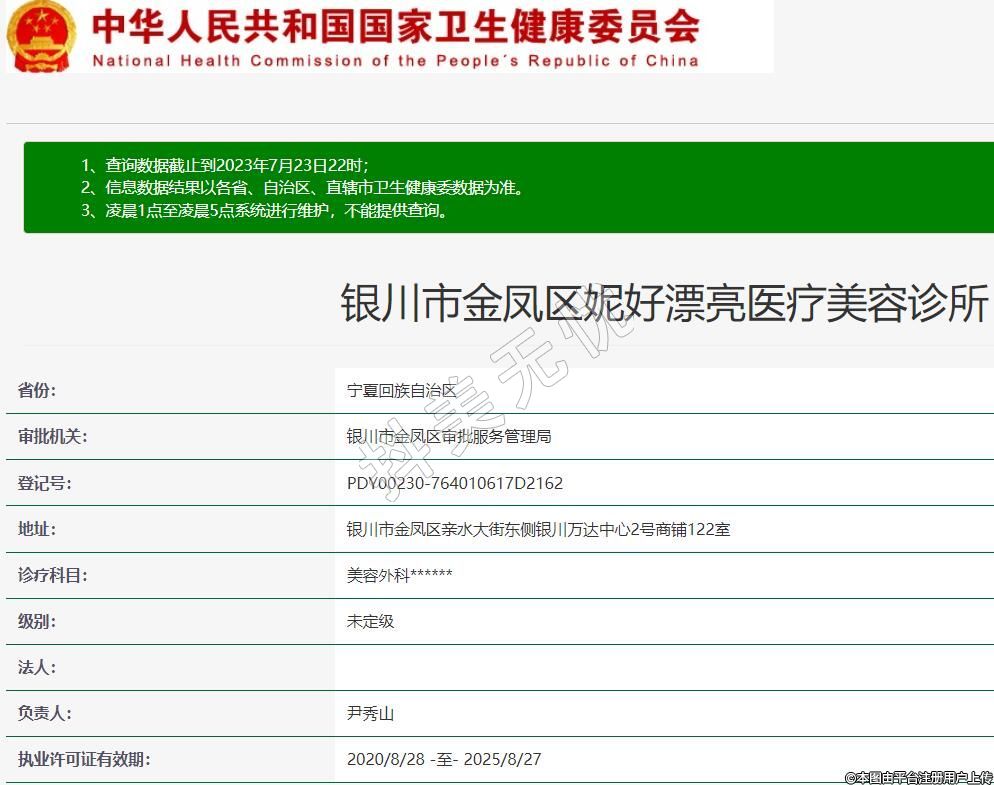Click the 诊疗科目 value 美容外科******
Image resolution: width=994 pixels, height=785 pixels.
(x=399, y=575)
